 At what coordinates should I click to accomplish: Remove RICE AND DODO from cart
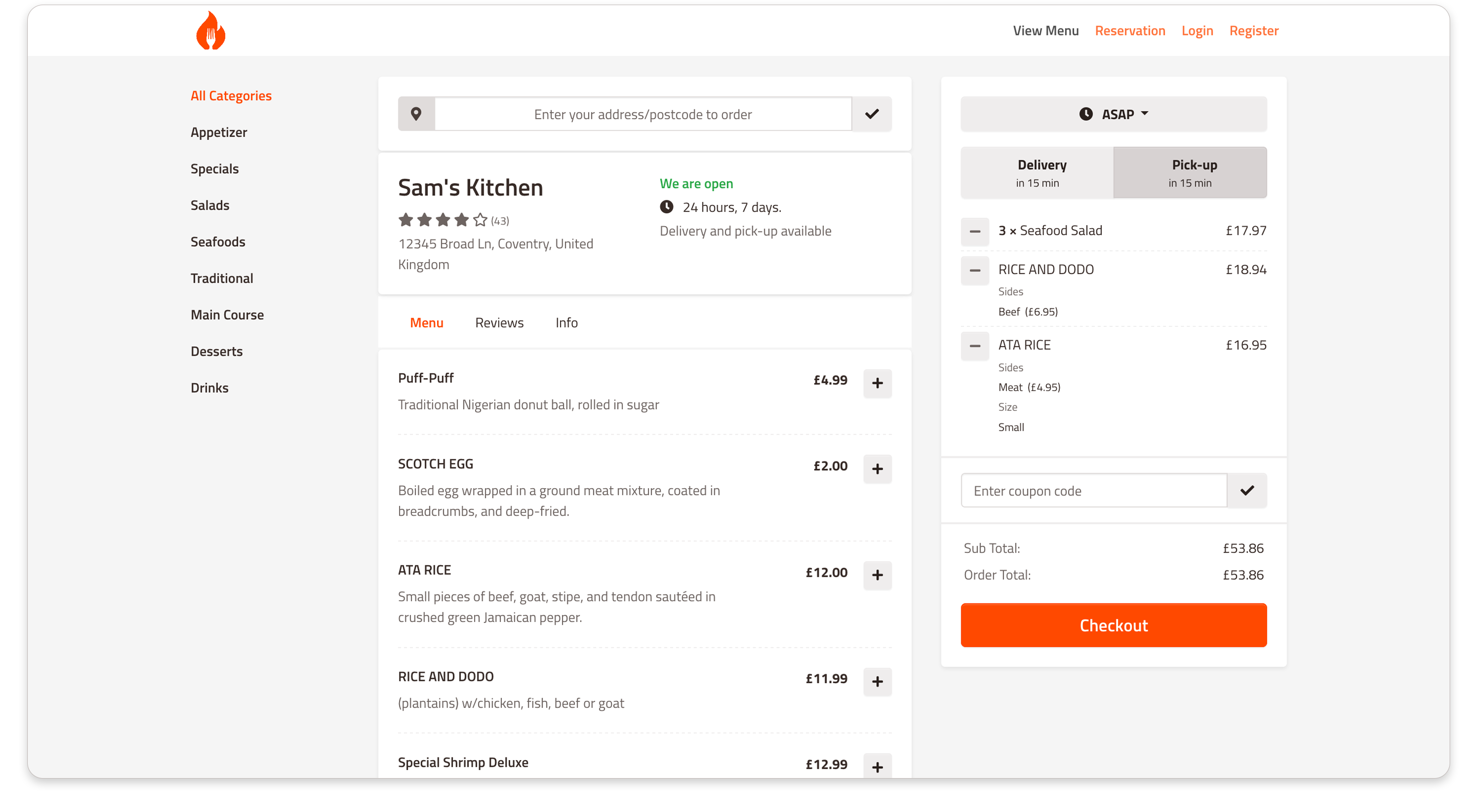[974, 271]
